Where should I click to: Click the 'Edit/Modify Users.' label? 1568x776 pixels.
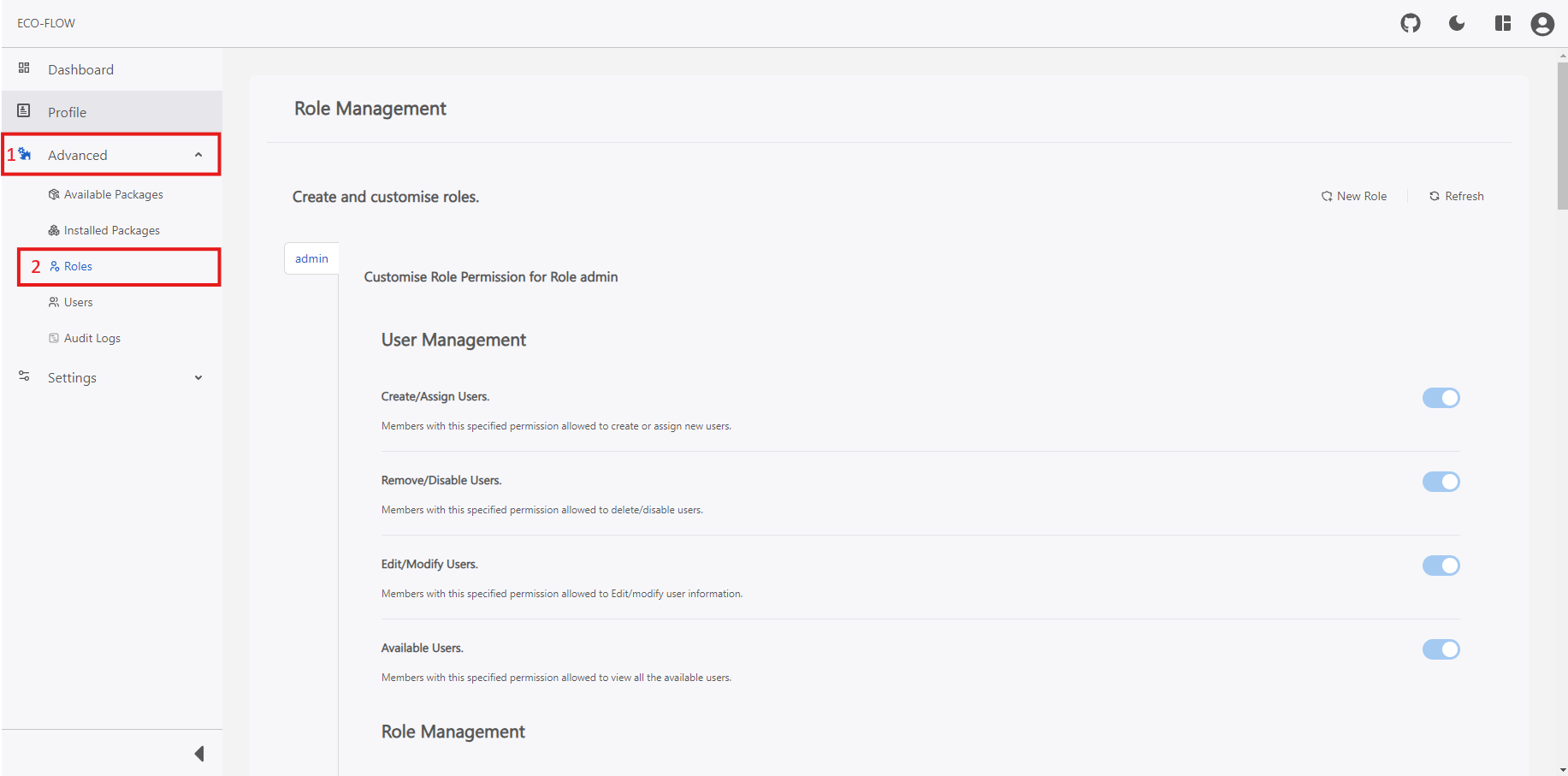(x=429, y=564)
